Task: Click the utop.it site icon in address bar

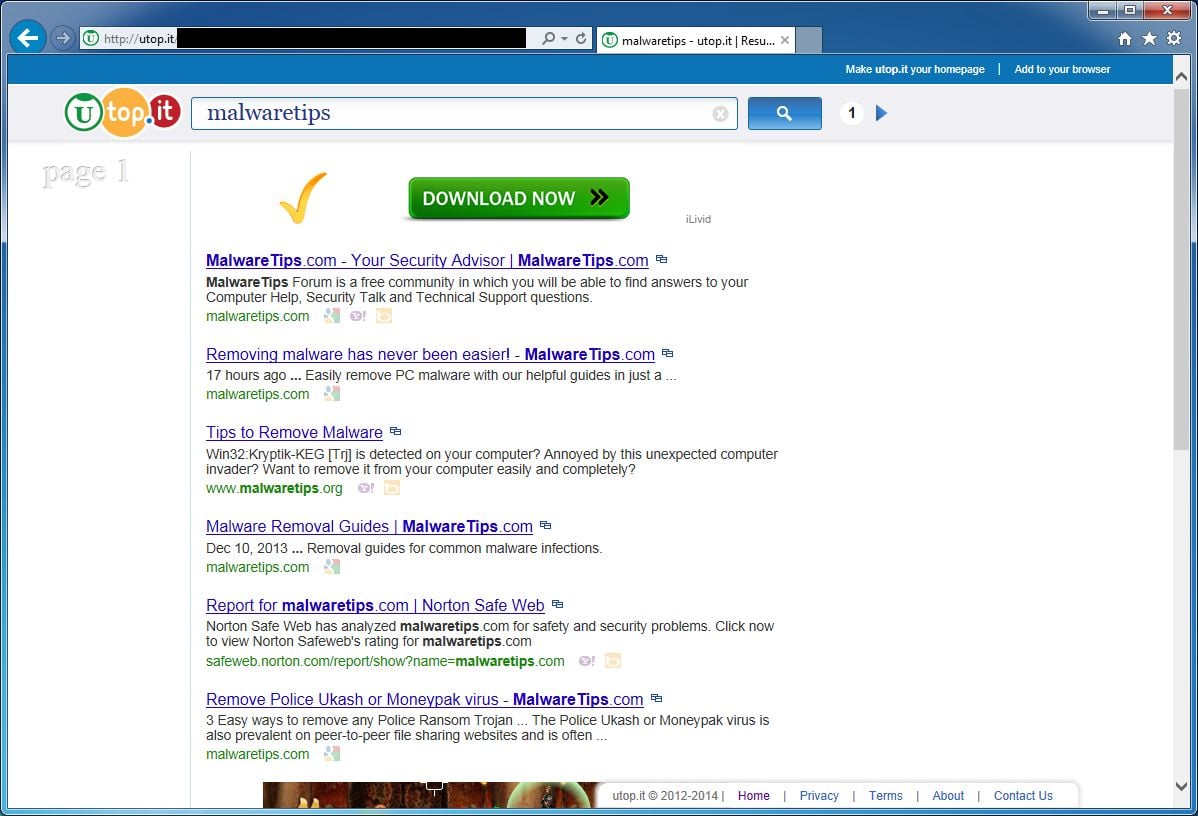Action: click(91, 38)
